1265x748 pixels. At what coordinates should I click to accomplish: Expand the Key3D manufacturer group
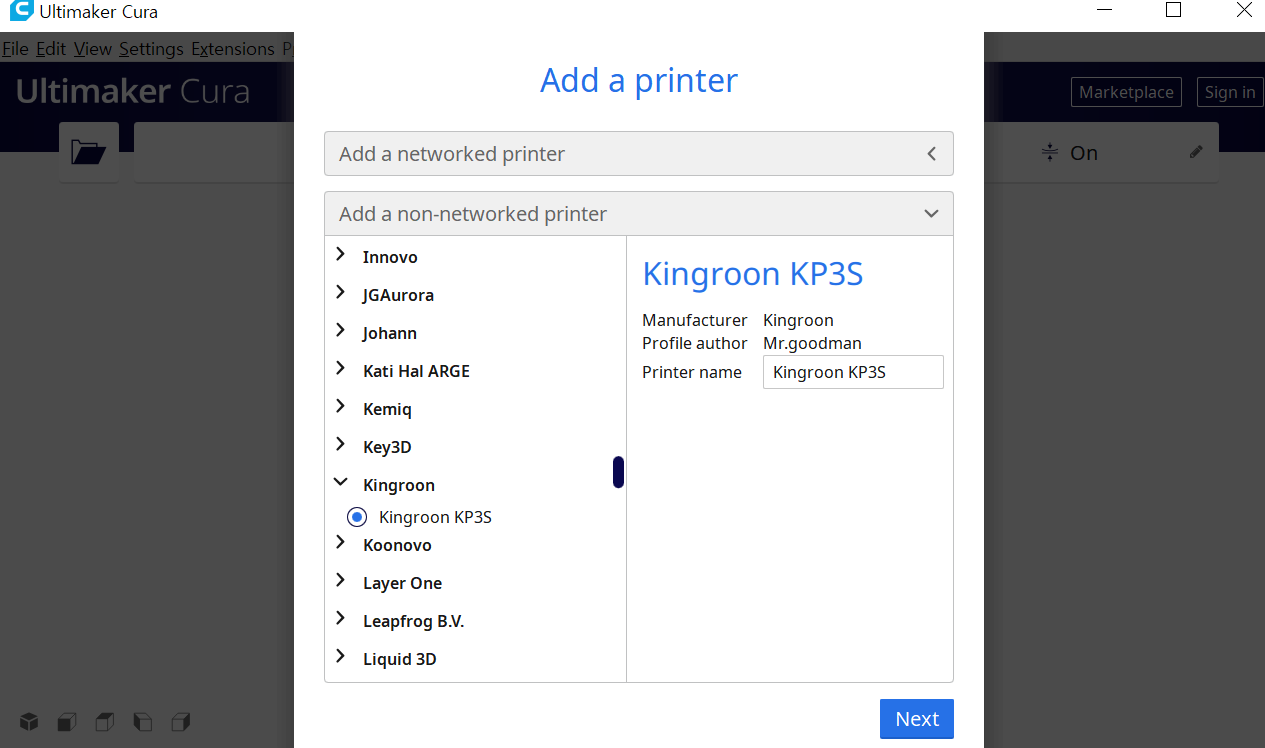click(x=341, y=446)
